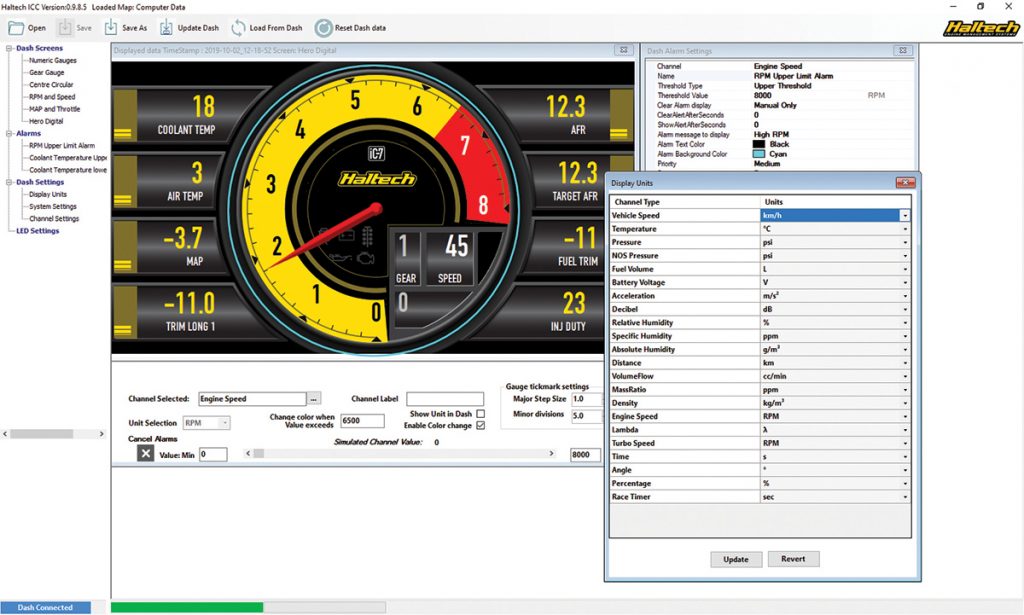This screenshot has height=615, width=1024.
Task: Click the Dash Connected status indicator
Action: tap(45, 607)
